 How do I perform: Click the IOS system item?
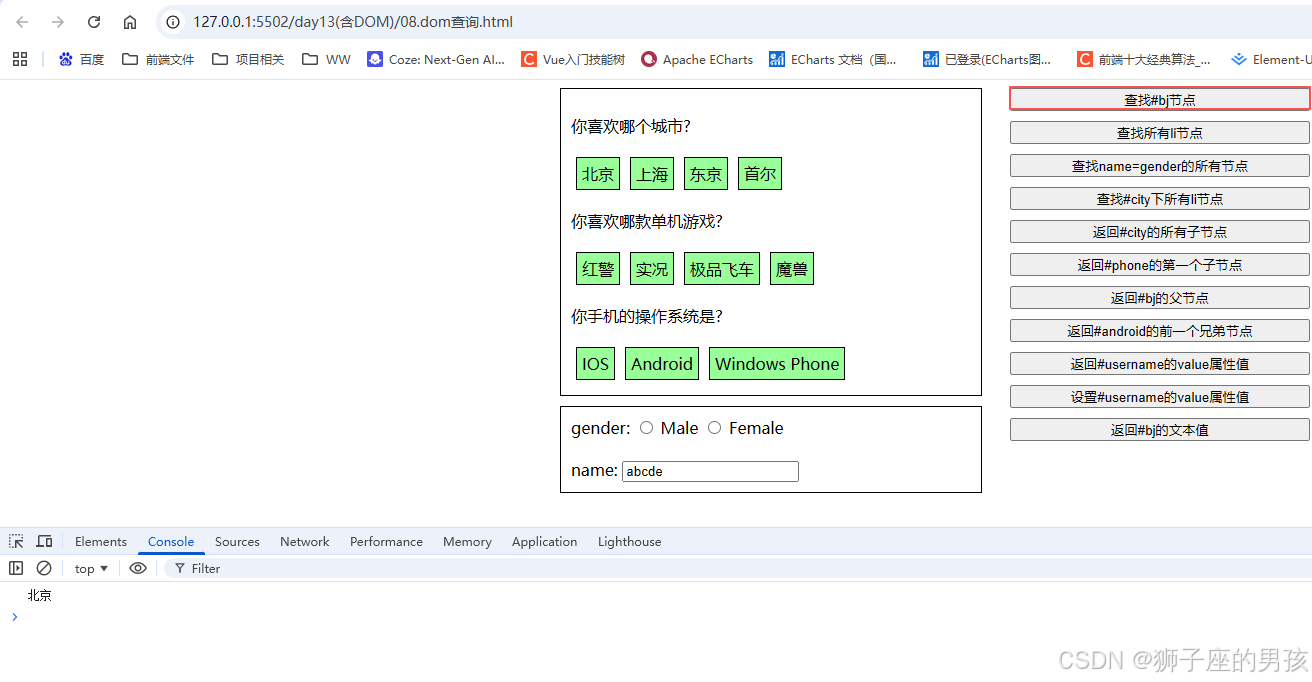tap(596, 363)
